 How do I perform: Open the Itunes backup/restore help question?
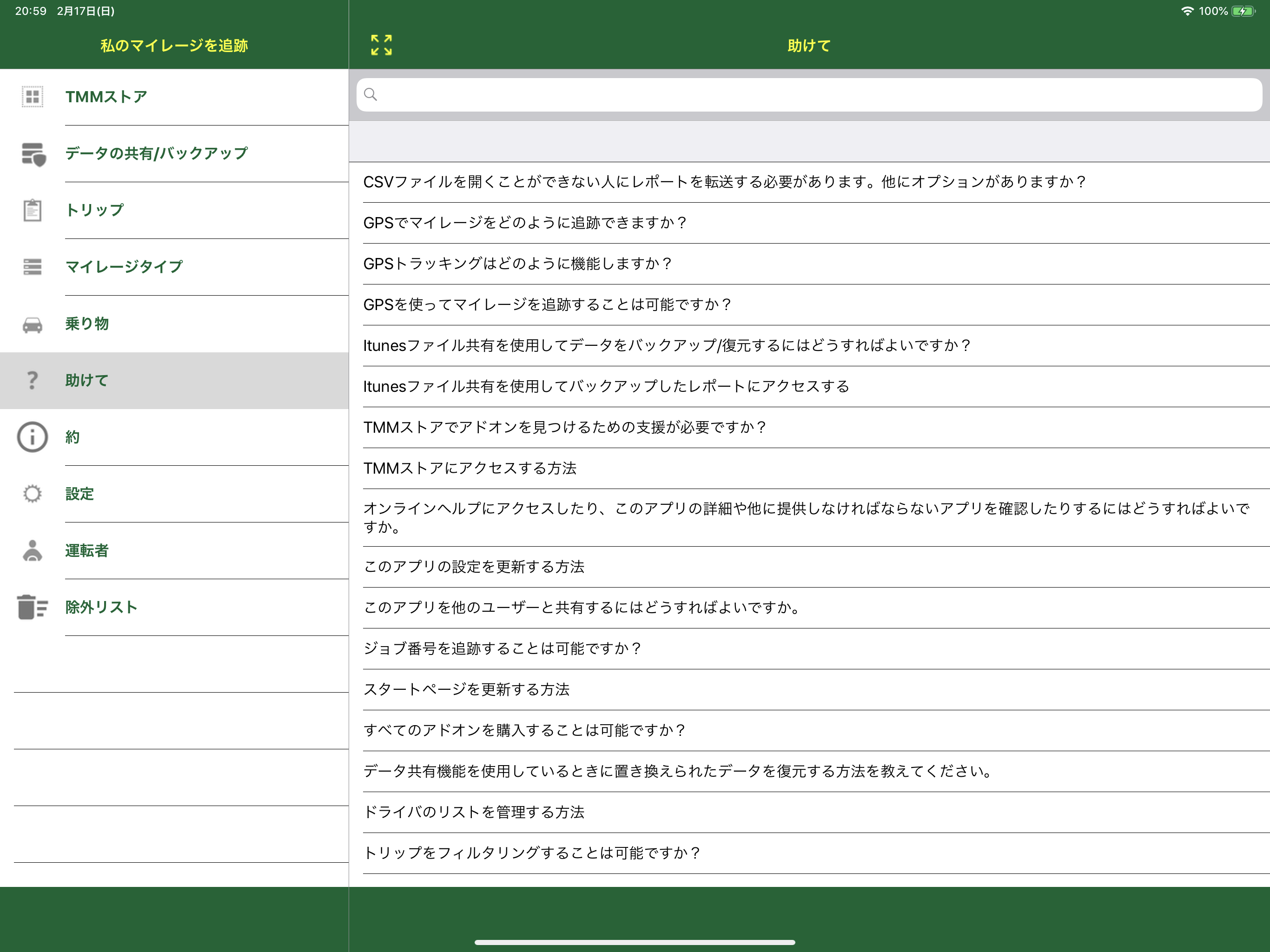[x=667, y=346]
